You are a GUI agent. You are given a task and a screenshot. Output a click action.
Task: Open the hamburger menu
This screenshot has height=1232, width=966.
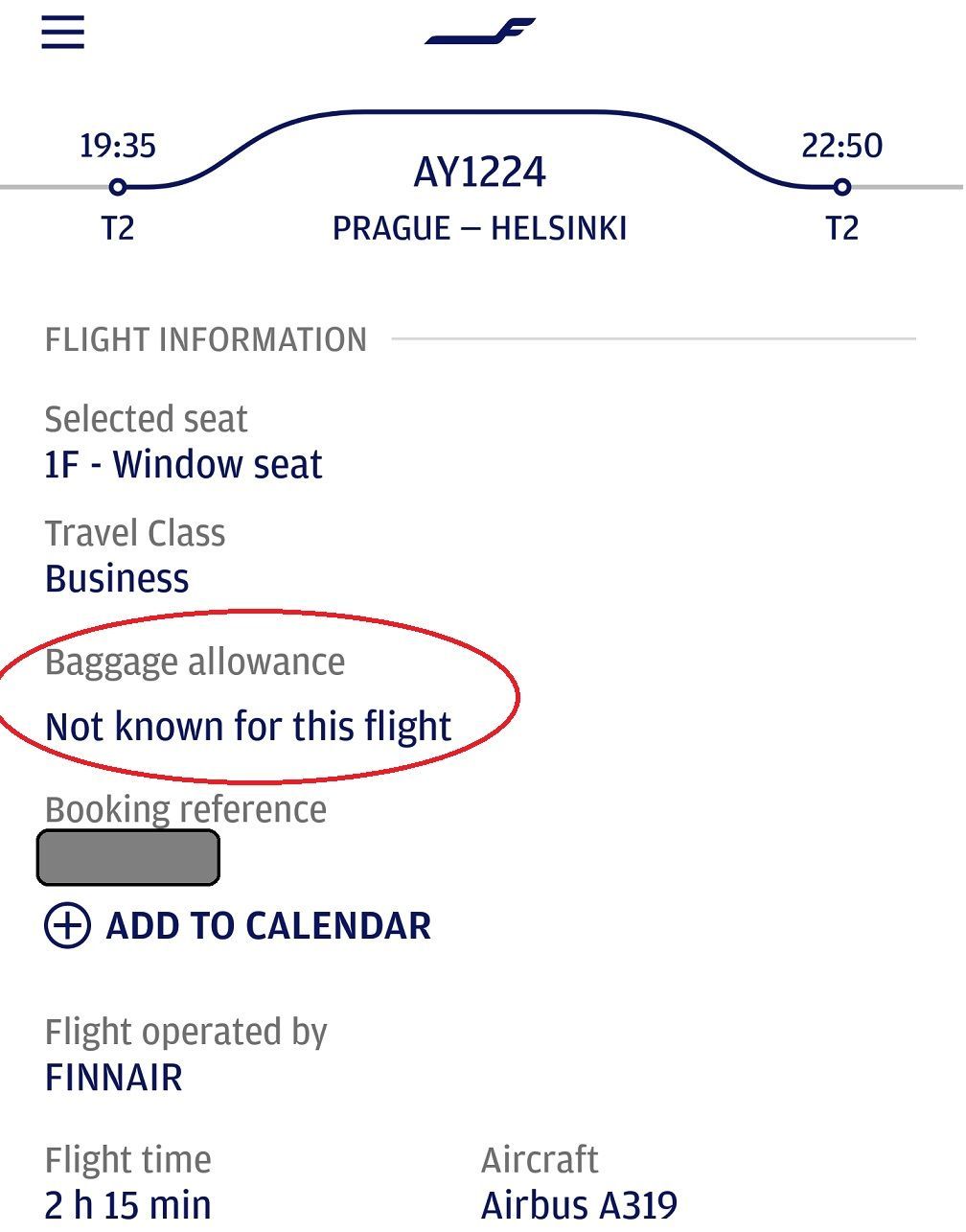tap(63, 31)
